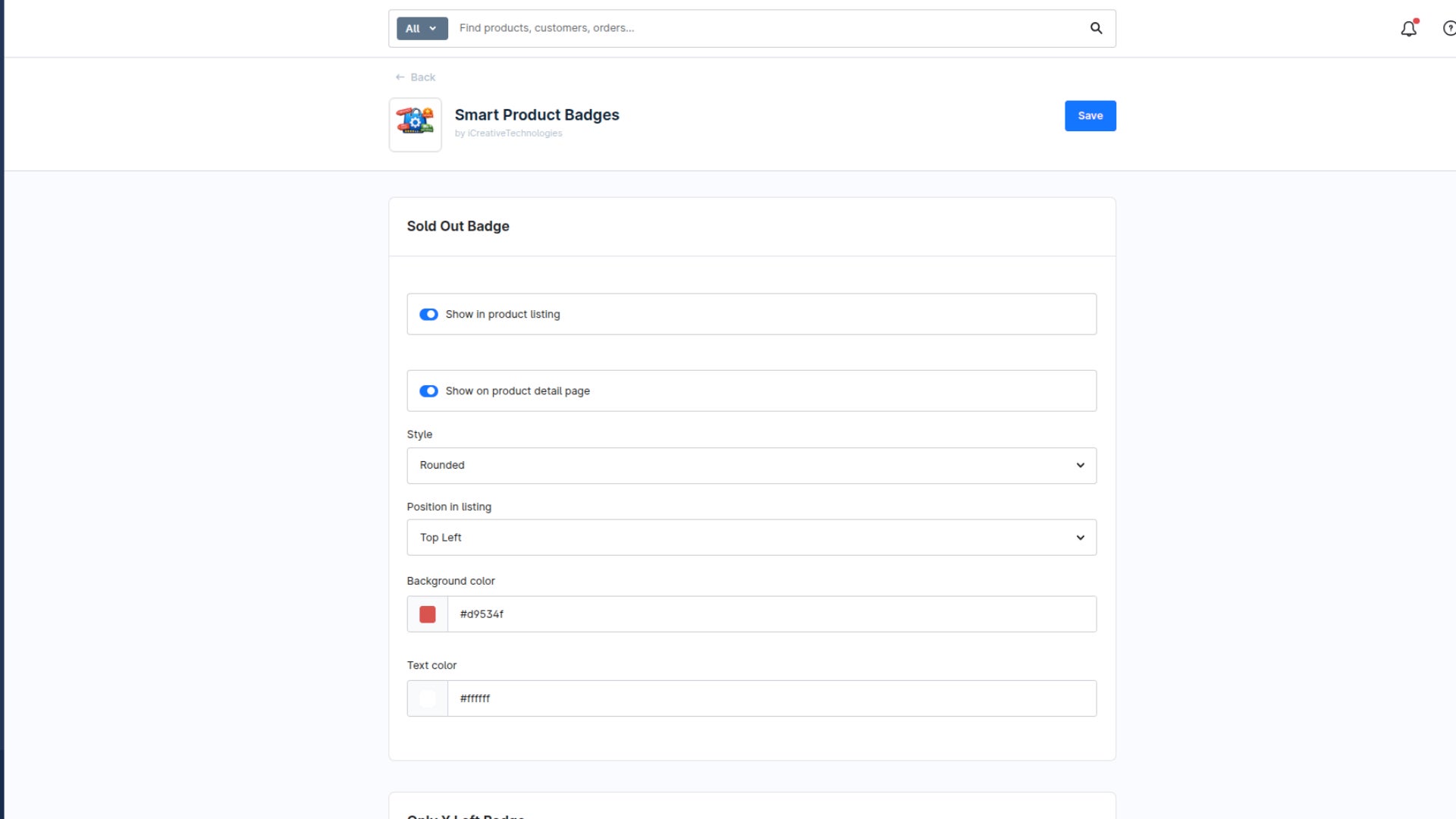Edit the Text color hex field #ffffff

772,698
